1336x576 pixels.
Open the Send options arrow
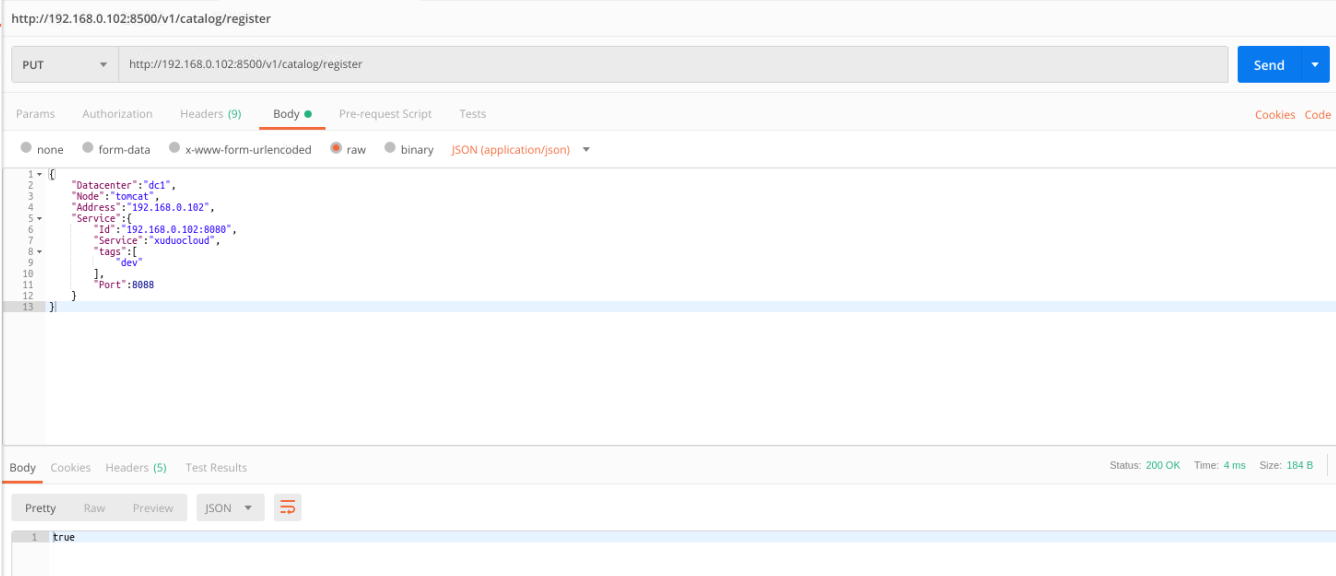coord(1314,65)
